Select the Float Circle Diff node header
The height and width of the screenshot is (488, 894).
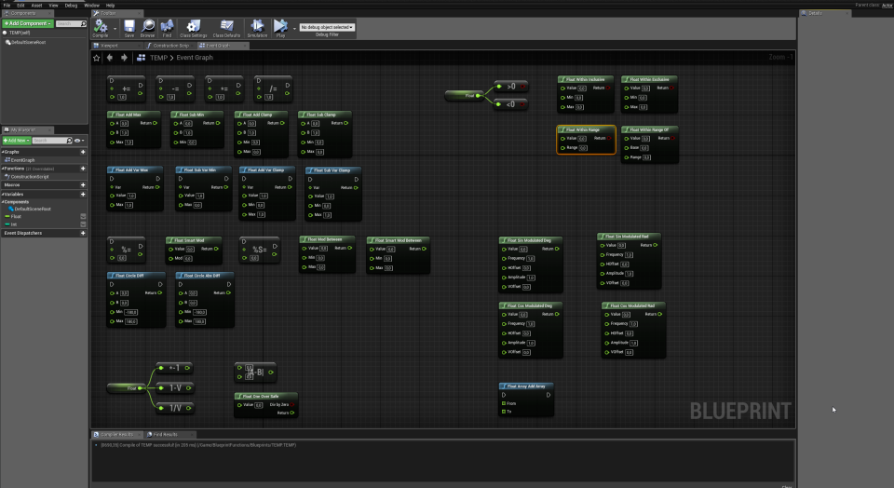click(x=136, y=275)
